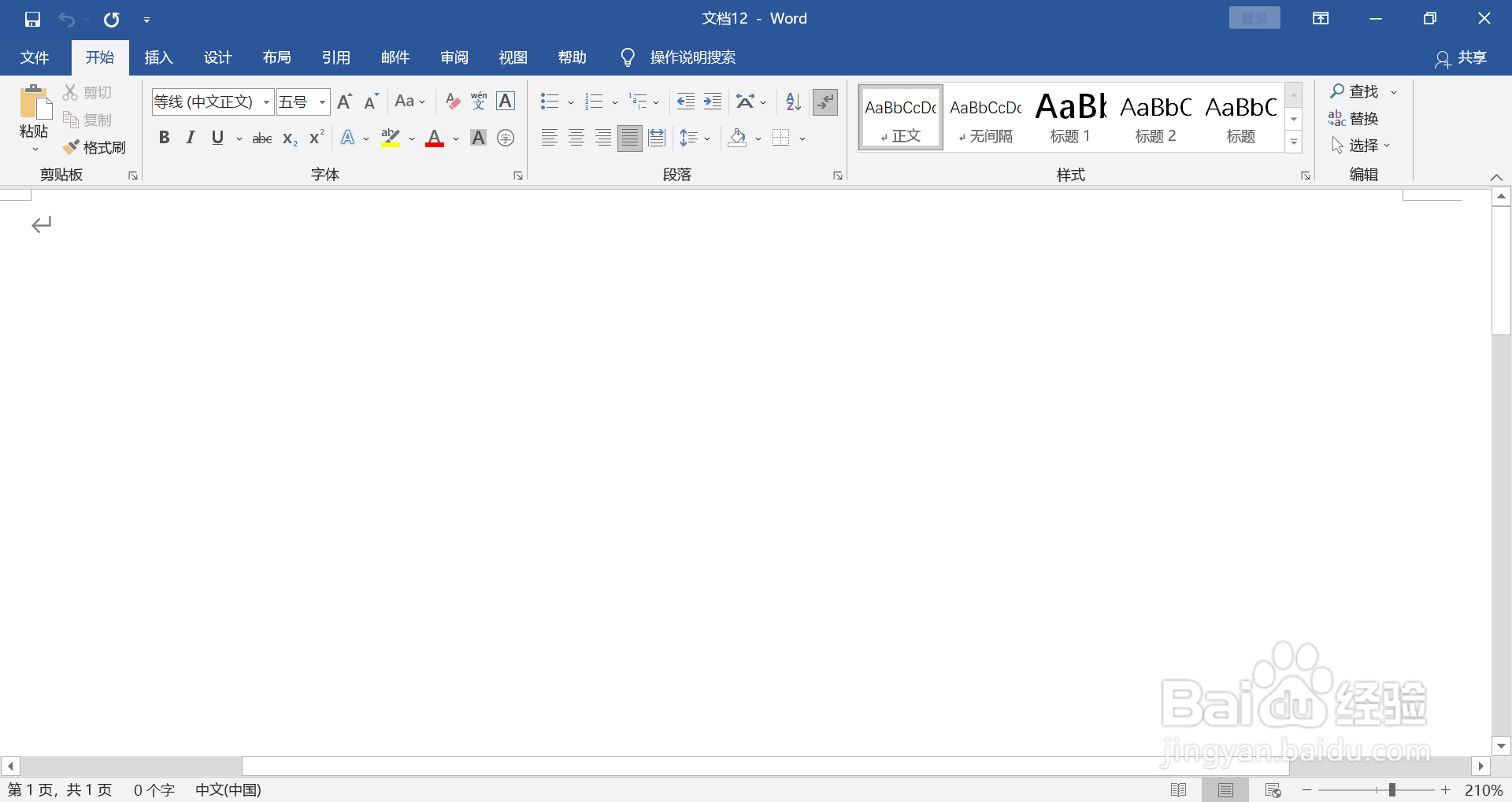This screenshot has width=1512, height=802.
Task: Click the Enclosed Characters circle icon
Action: click(506, 139)
